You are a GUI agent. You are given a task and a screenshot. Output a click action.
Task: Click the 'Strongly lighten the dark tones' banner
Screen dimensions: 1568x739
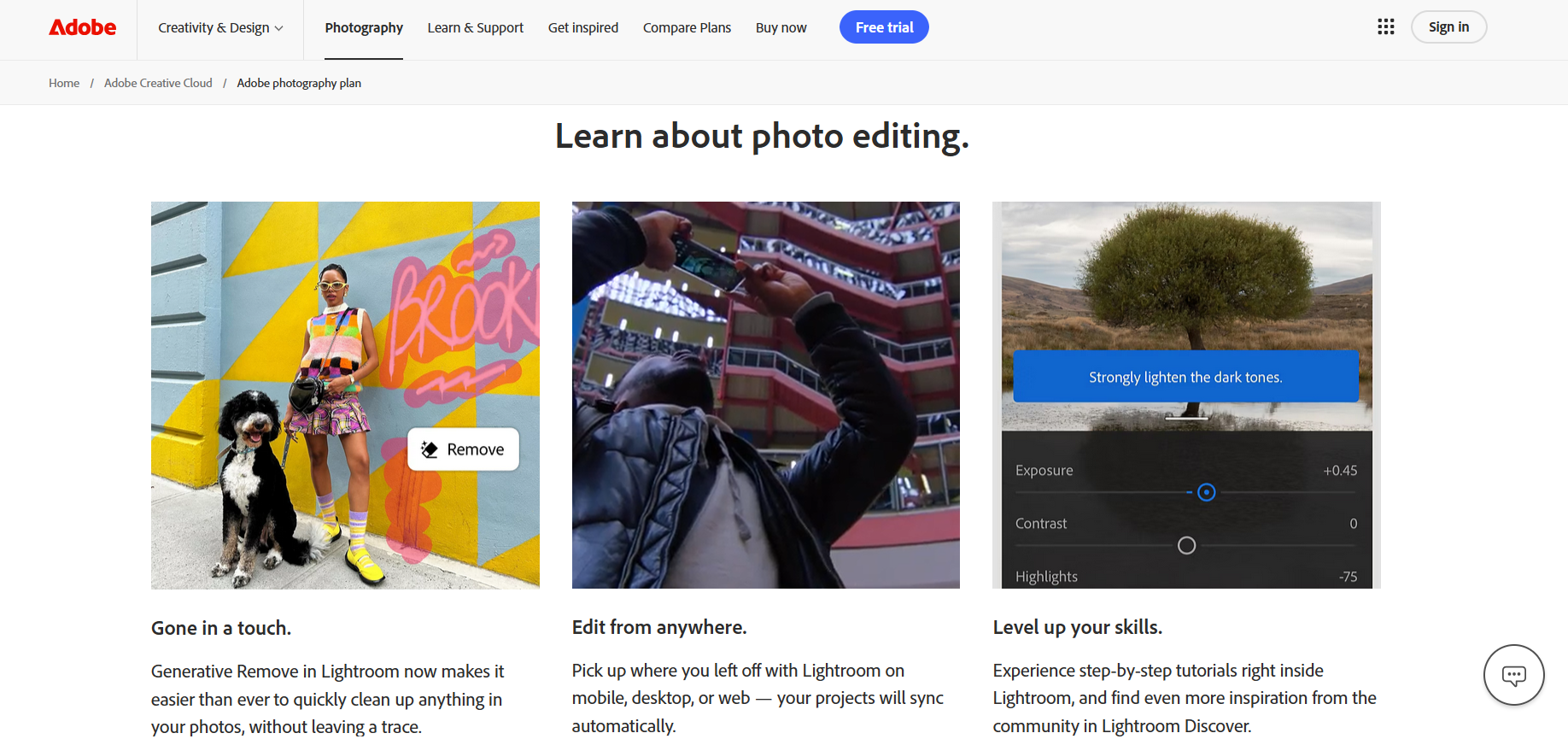(x=1185, y=377)
